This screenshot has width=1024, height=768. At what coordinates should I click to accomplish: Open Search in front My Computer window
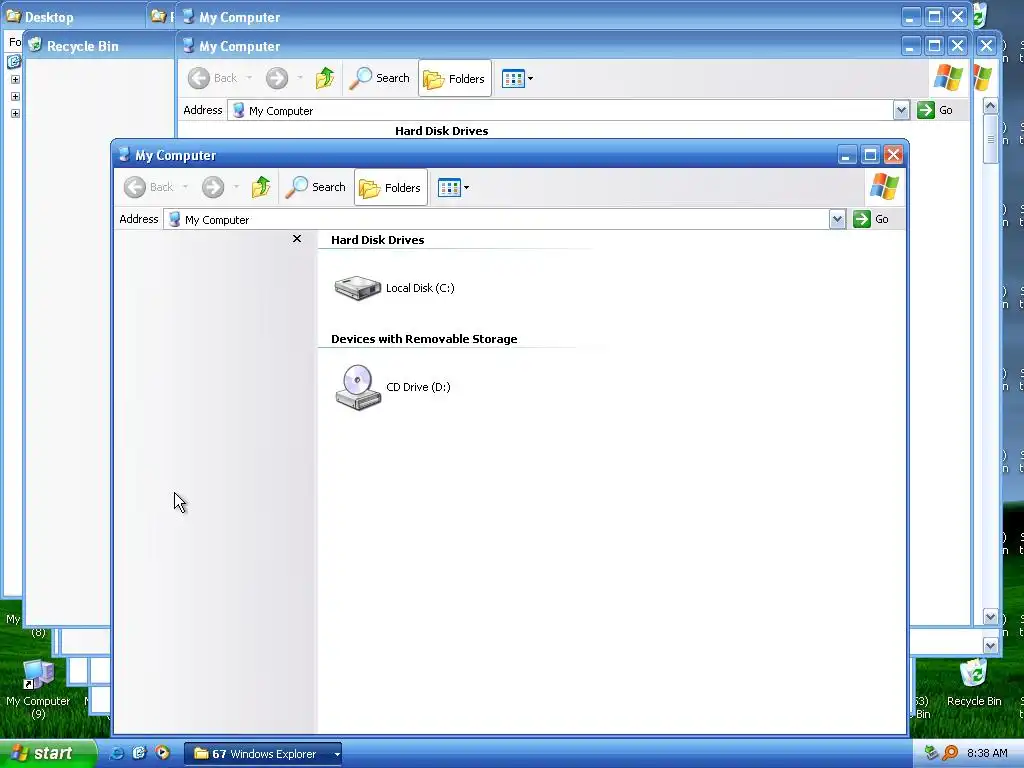(315, 187)
